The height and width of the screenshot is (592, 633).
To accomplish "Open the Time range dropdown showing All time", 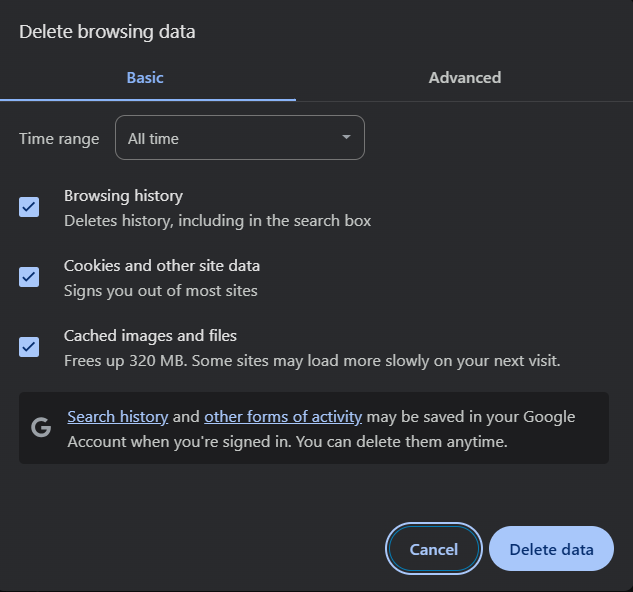I will pos(240,138).
